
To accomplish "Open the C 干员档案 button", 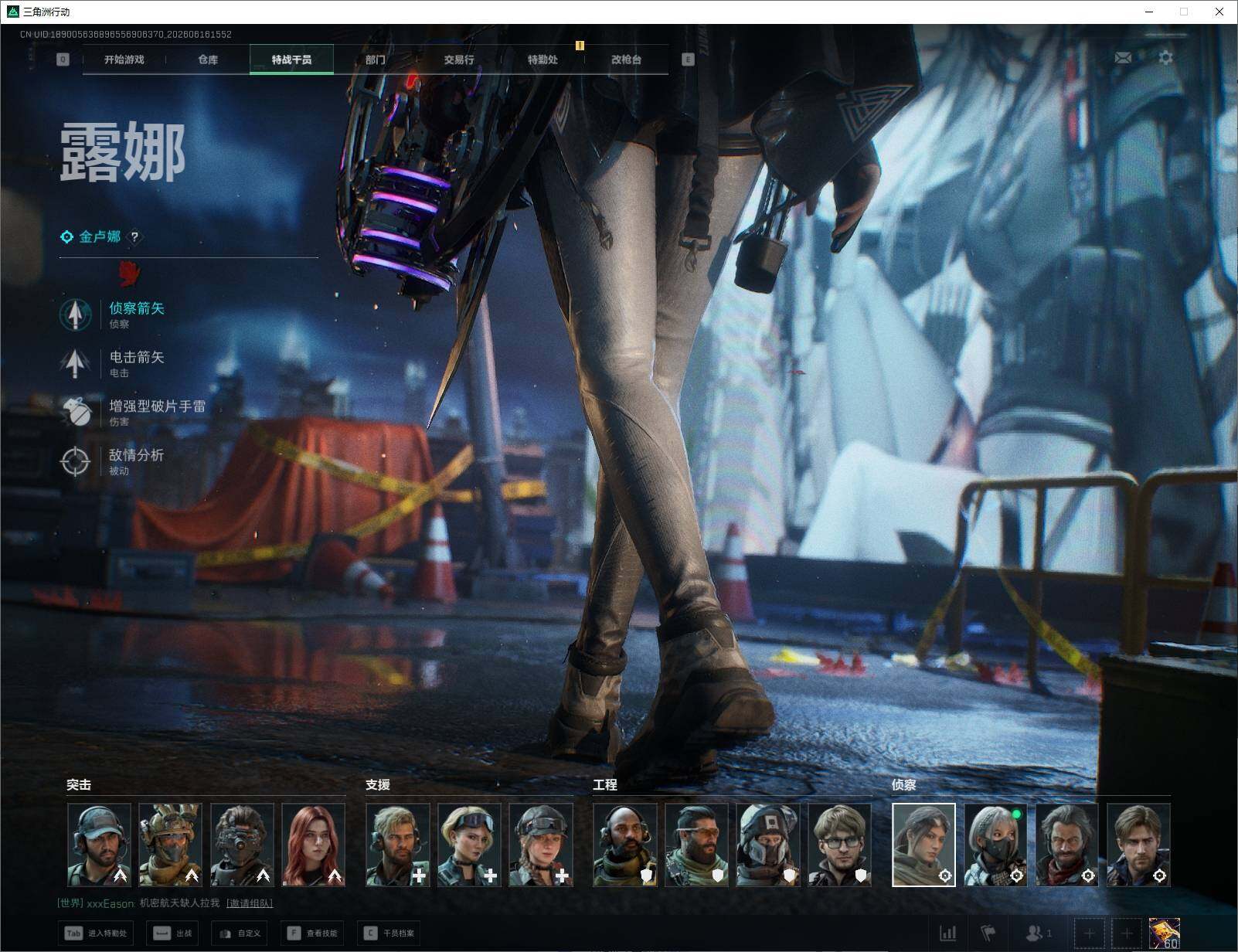I will pyautogui.click(x=389, y=933).
